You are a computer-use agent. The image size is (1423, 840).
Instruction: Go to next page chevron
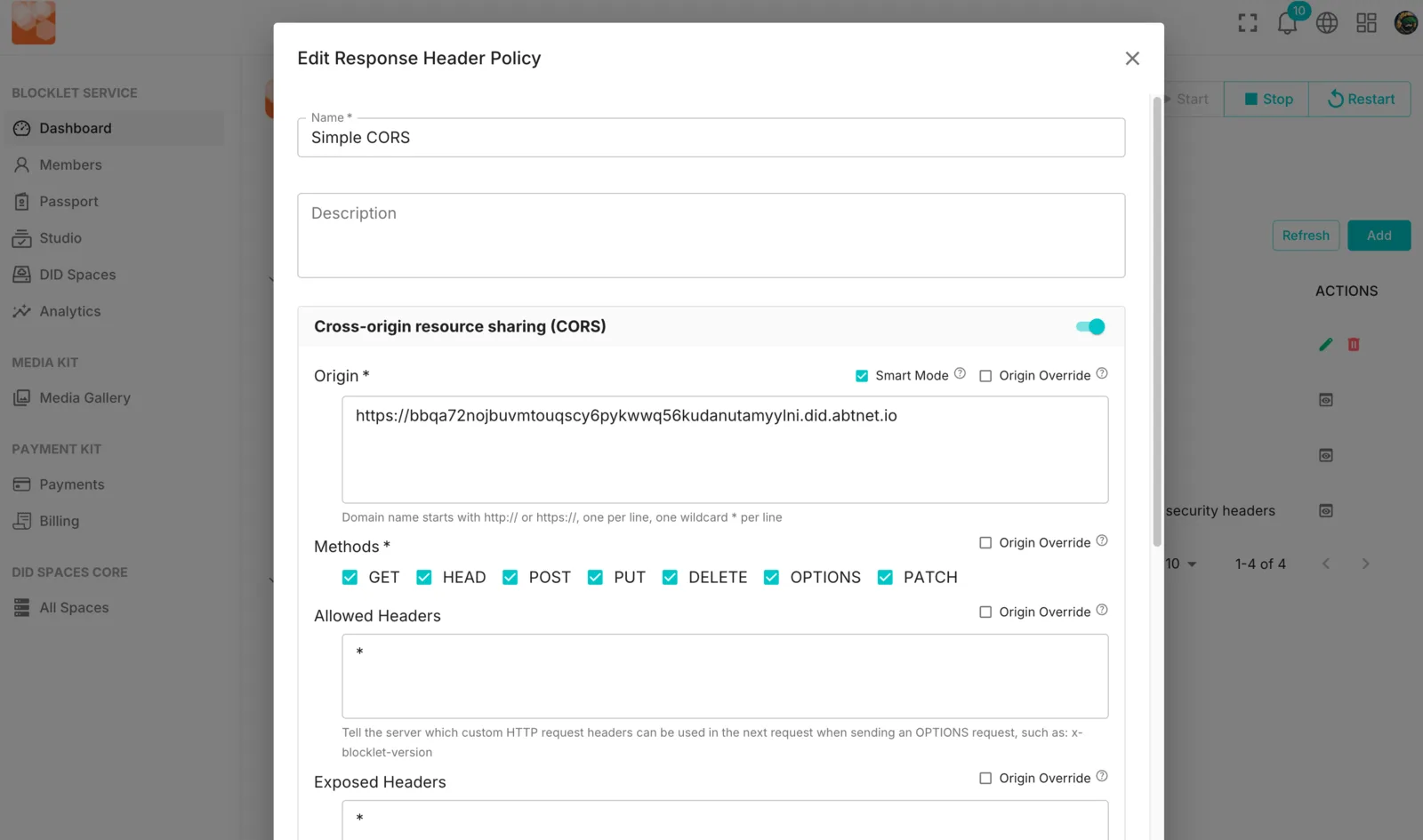[1365, 564]
